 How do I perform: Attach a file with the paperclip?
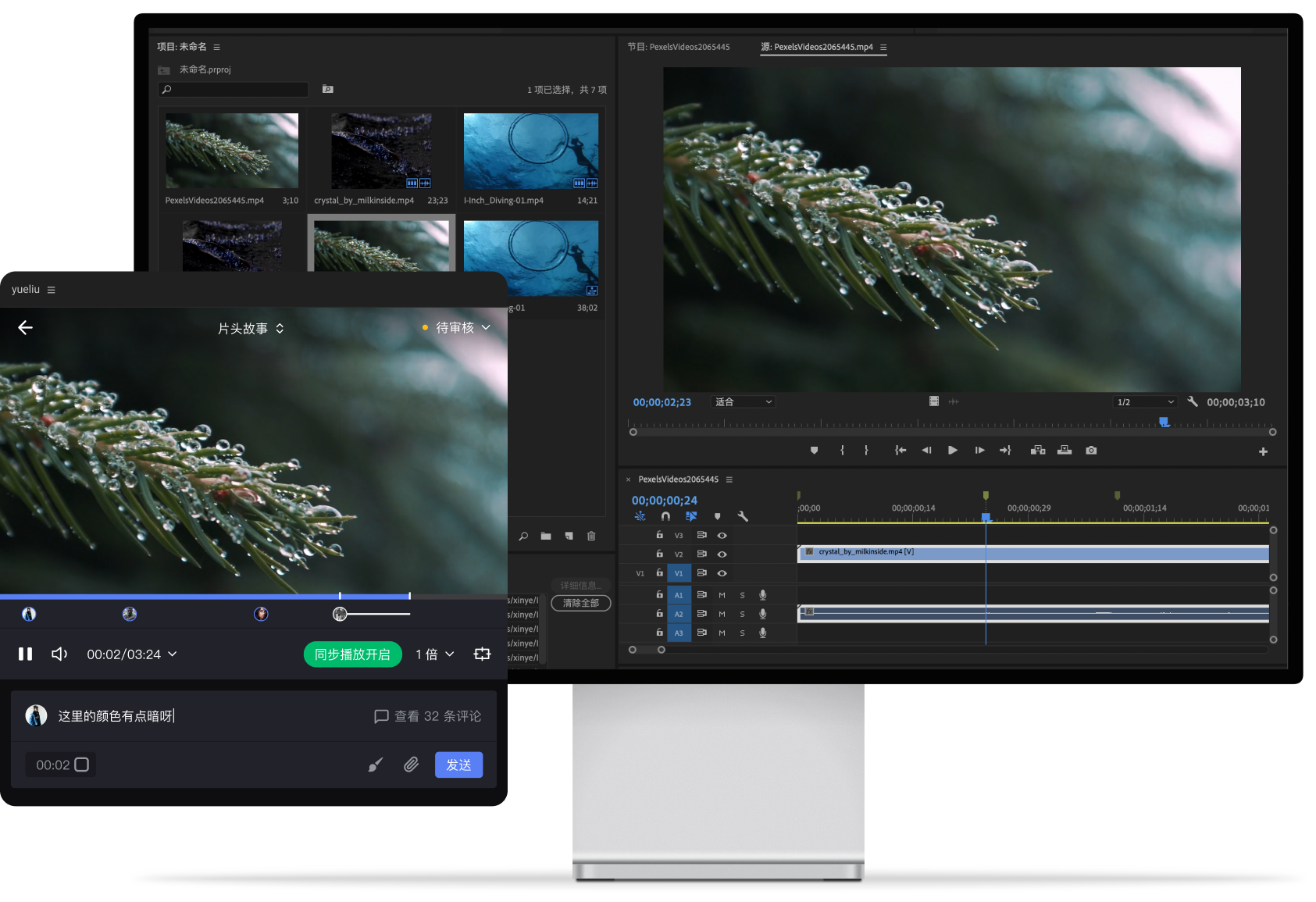(x=411, y=765)
